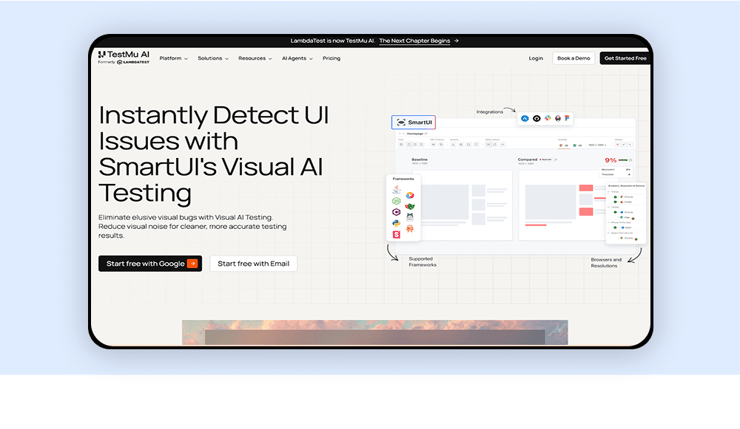Viewport: 740px width, 429px height.
Task: Click the Figma integration icon
Action: click(x=567, y=118)
